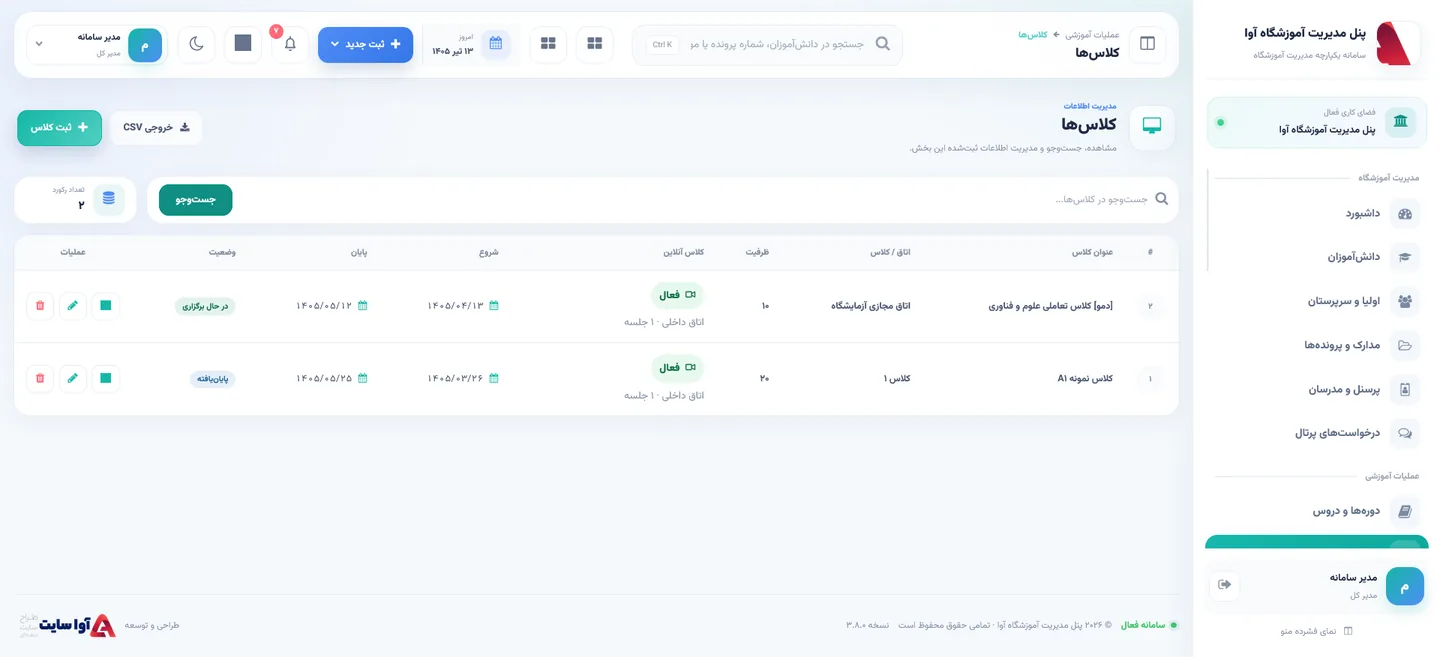1440x657 pixels.
Task: Click the کلاس آنلاین column header
Action: point(684,252)
